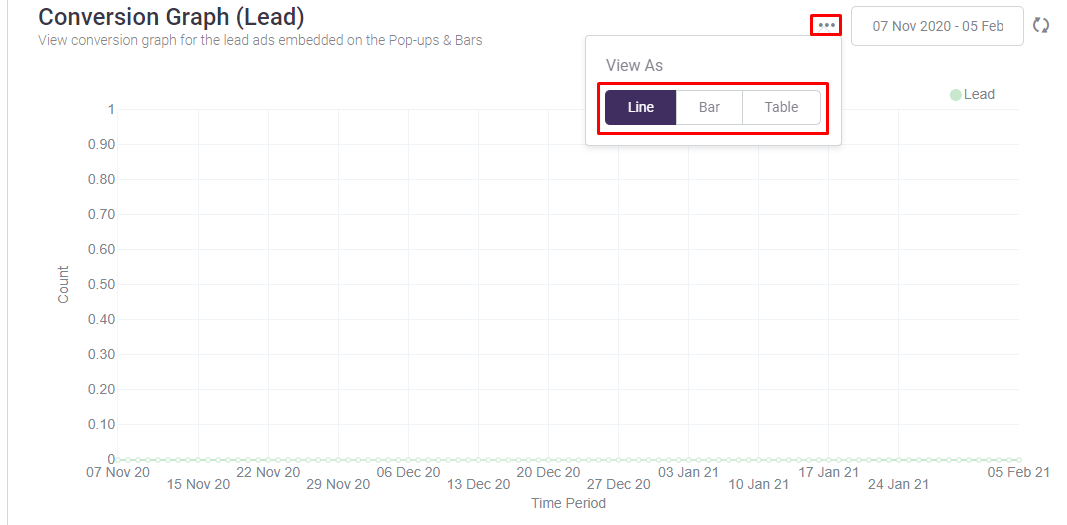The image size is (1067, 525).
Task: Click the View As popup label
Action: 634,65
